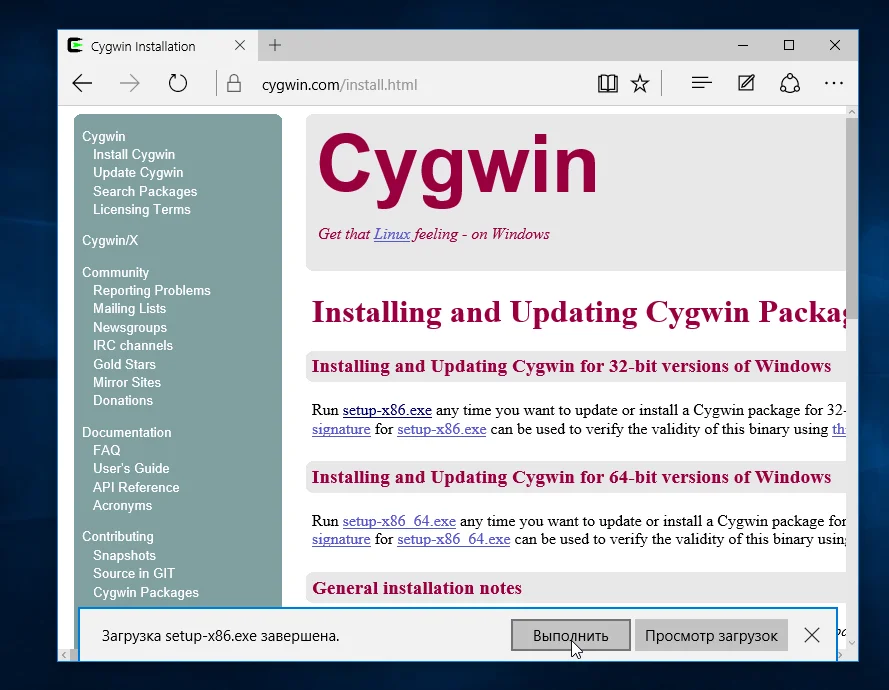Open the Documentation sidebar heading link

pos(126,432)
